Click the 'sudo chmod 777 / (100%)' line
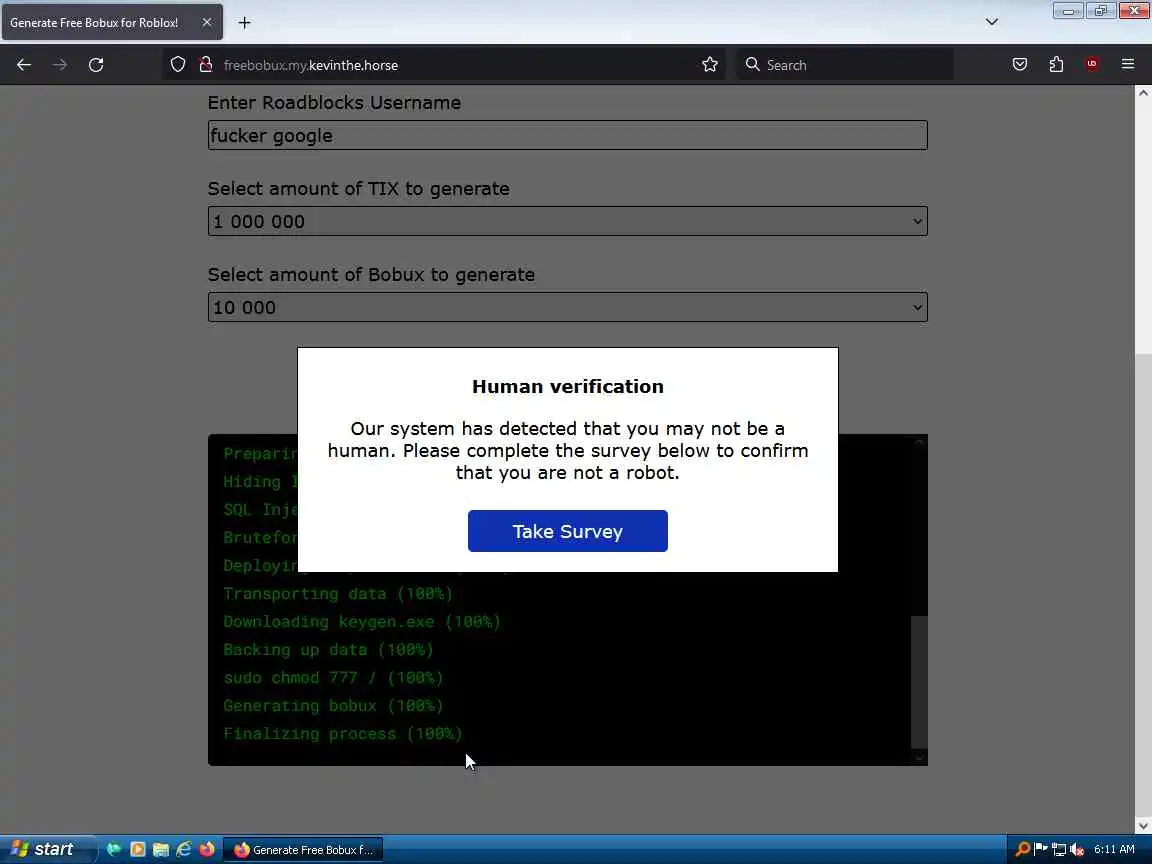The width and height of the screenshot is (1152, 864). 333,677
